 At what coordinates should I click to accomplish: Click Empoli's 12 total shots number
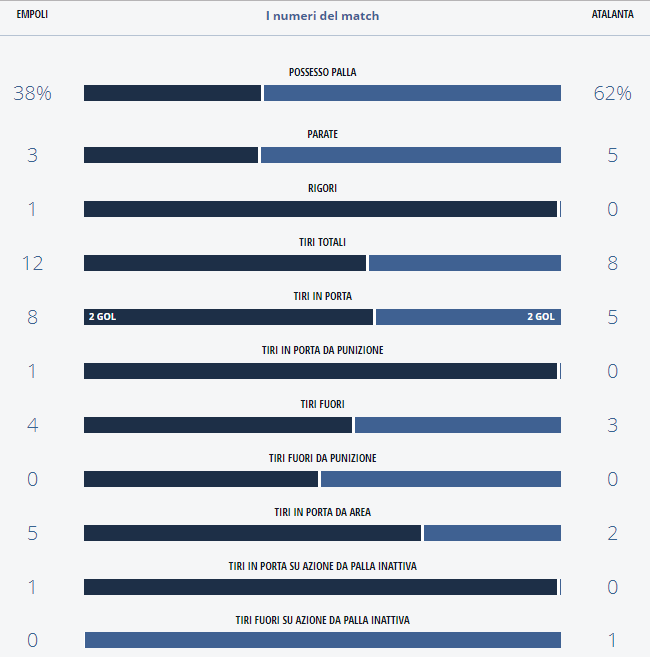click(32, 263)
